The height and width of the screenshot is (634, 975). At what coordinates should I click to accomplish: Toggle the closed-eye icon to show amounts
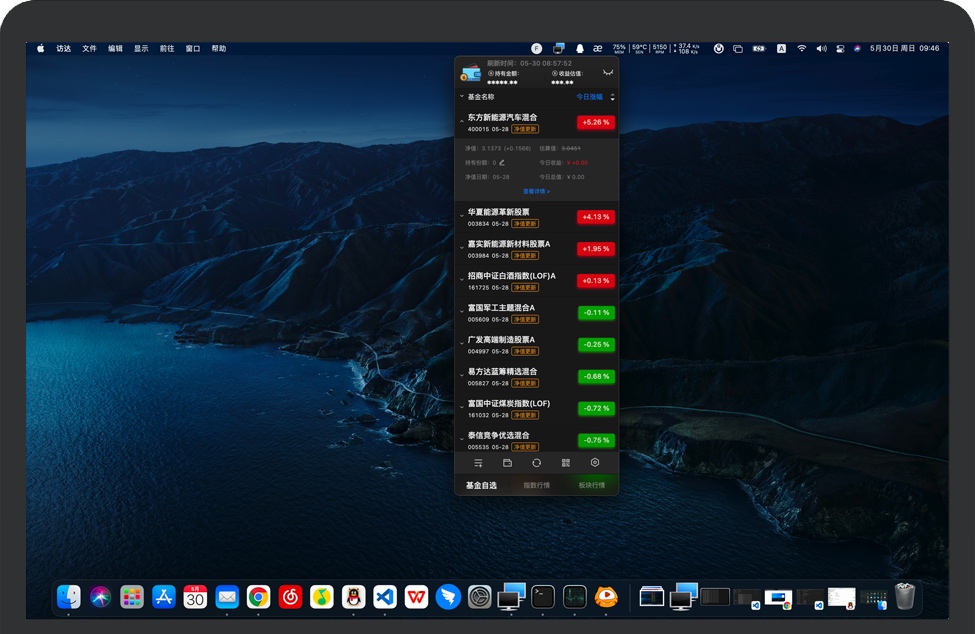coord(607,73)
